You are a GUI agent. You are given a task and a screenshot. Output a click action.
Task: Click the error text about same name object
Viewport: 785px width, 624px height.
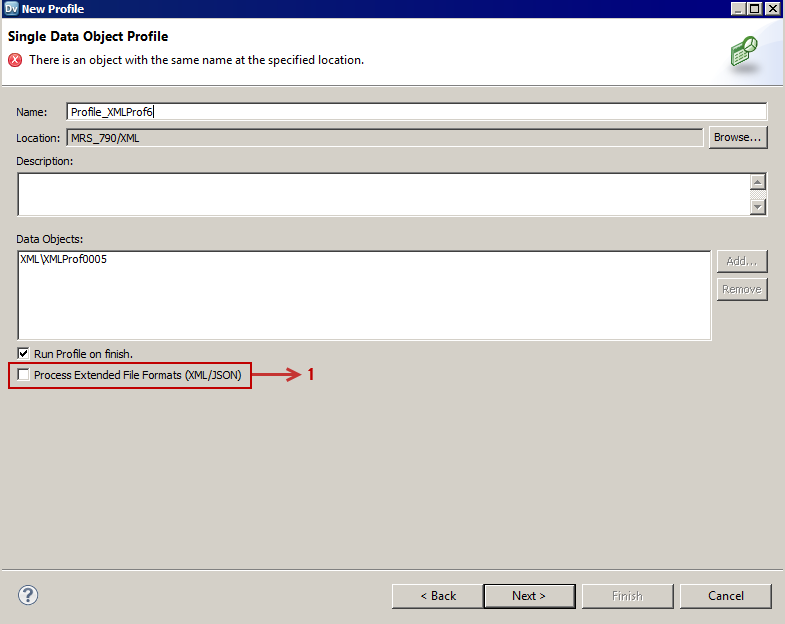point(196,60)
